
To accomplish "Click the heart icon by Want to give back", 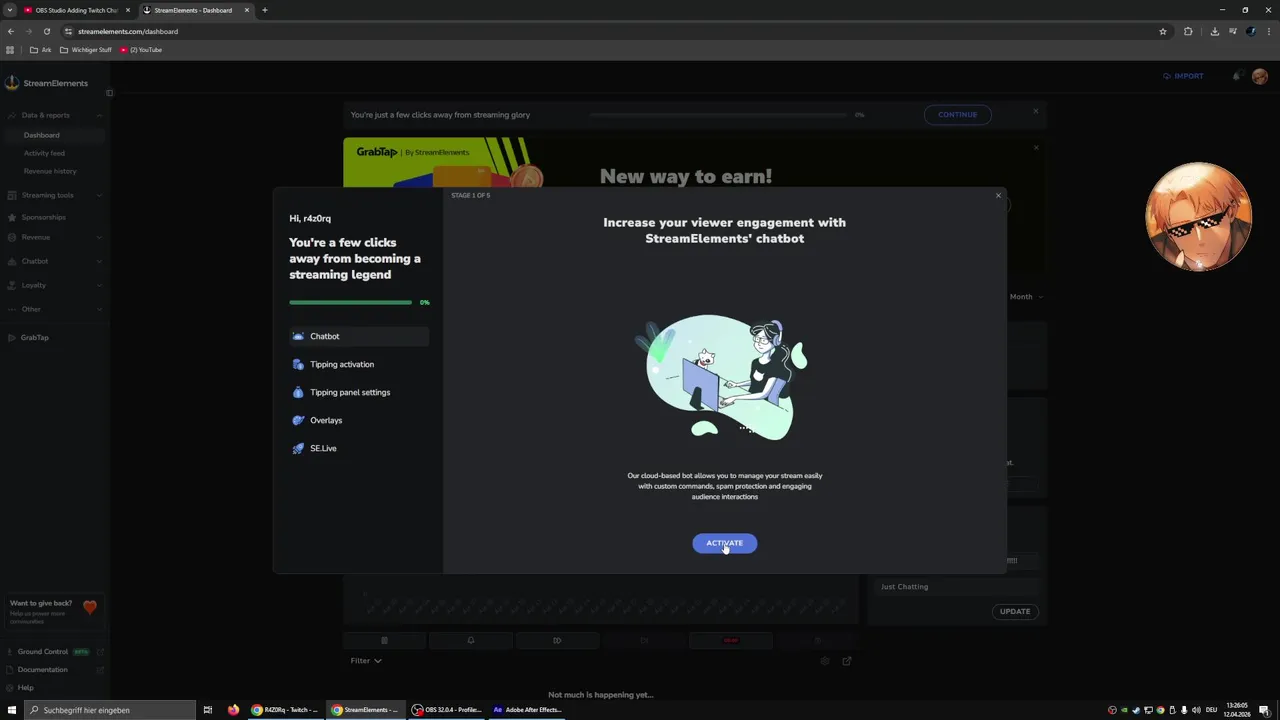I will 90,607.
